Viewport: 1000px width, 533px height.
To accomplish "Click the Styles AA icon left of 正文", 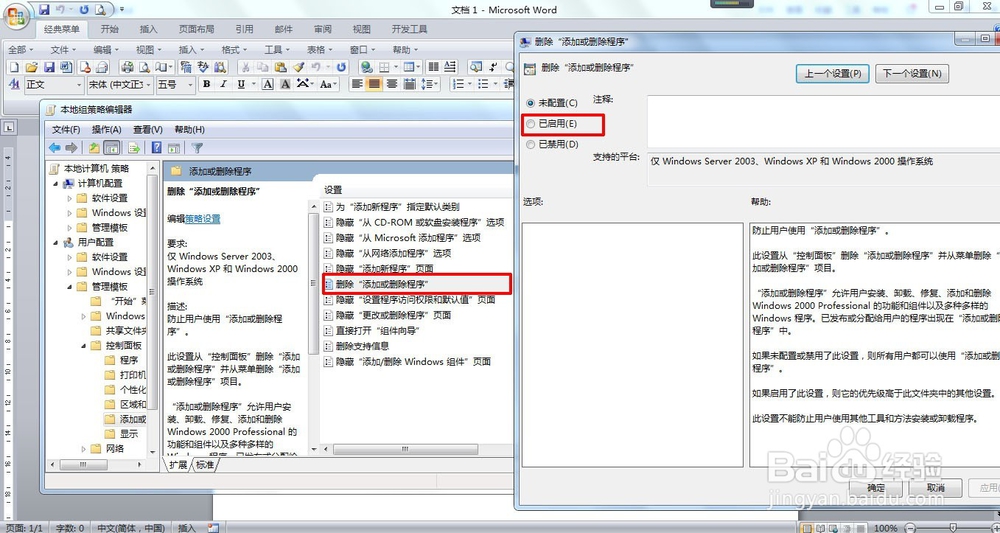I will pyautogui.click(x=14, y=84).
